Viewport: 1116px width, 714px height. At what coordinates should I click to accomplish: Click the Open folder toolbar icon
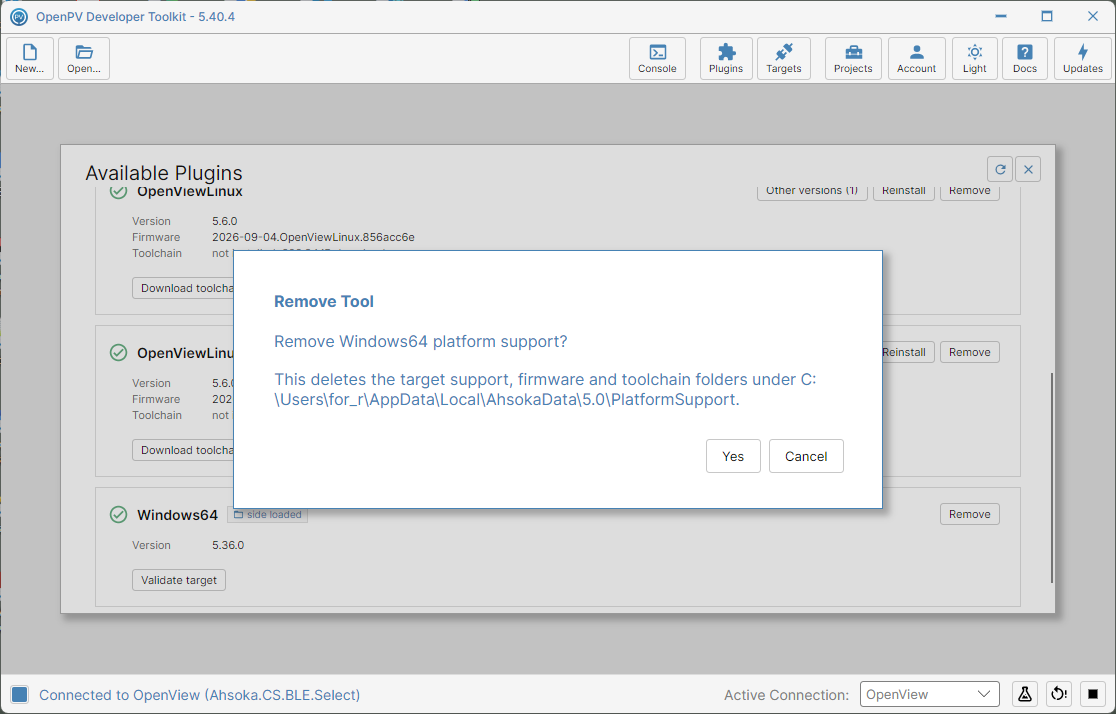[84, 58]
